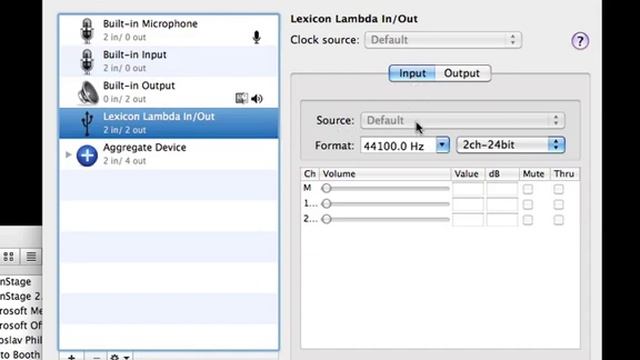
Task: Click the remove device minus button
Action: click(96, 357)
